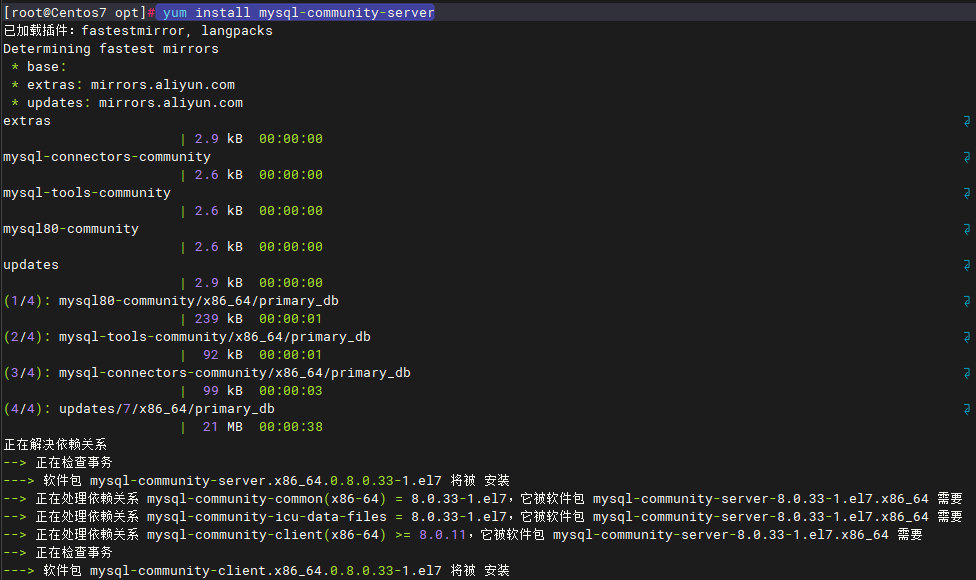Click the mysql-community-client(x86-64) >= 8.0.11 dependency line
The image size is (976, 580).
pyautogui.click(x=463, y=535)
